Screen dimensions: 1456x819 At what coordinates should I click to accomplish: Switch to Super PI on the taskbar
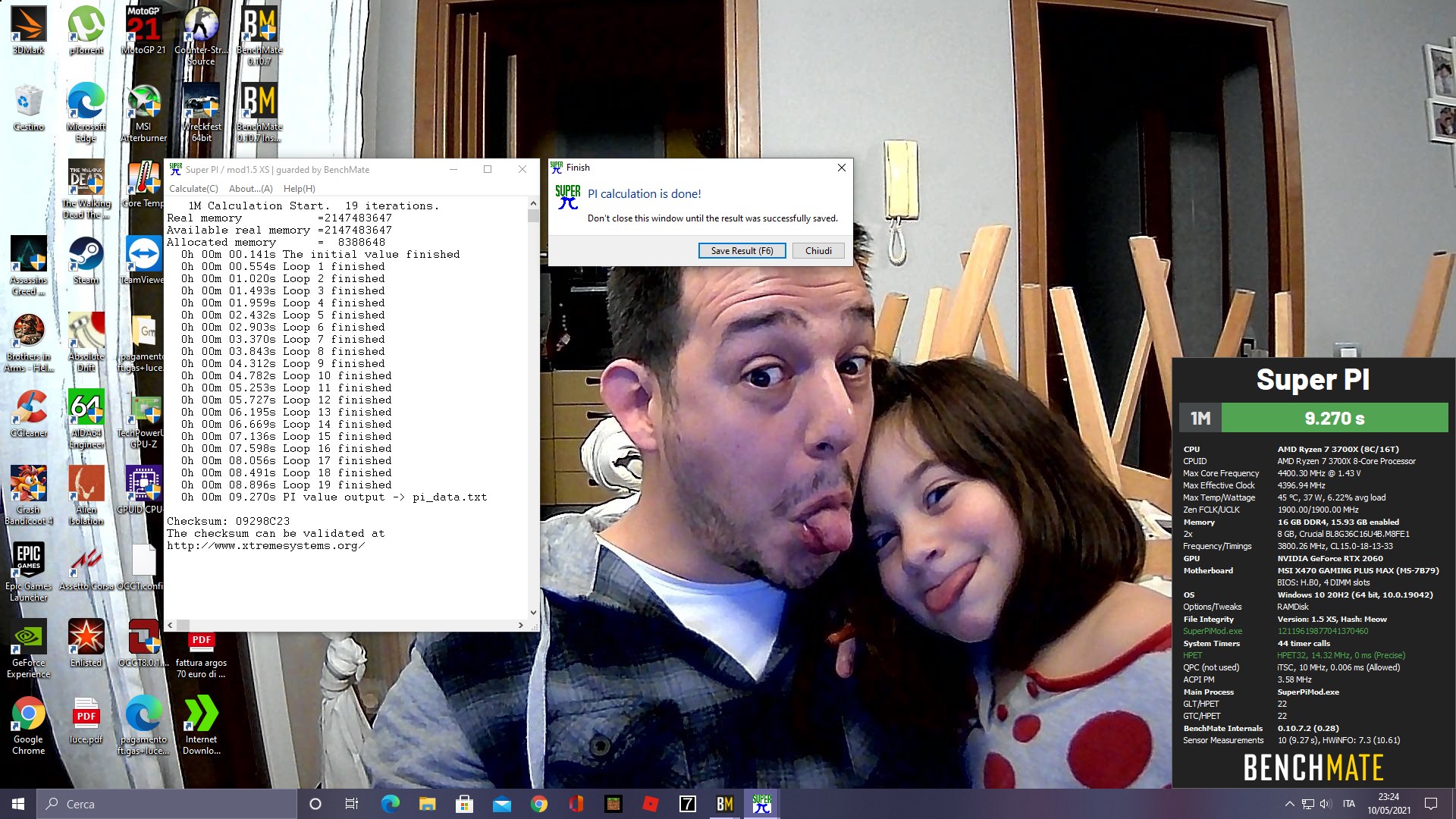[761, 804]
